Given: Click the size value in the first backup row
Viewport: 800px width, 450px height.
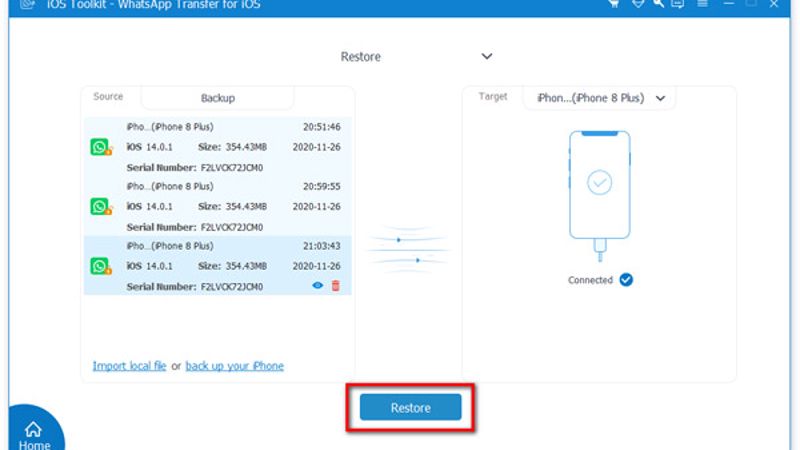Looking at the screenshot, I should click(246, 147).
